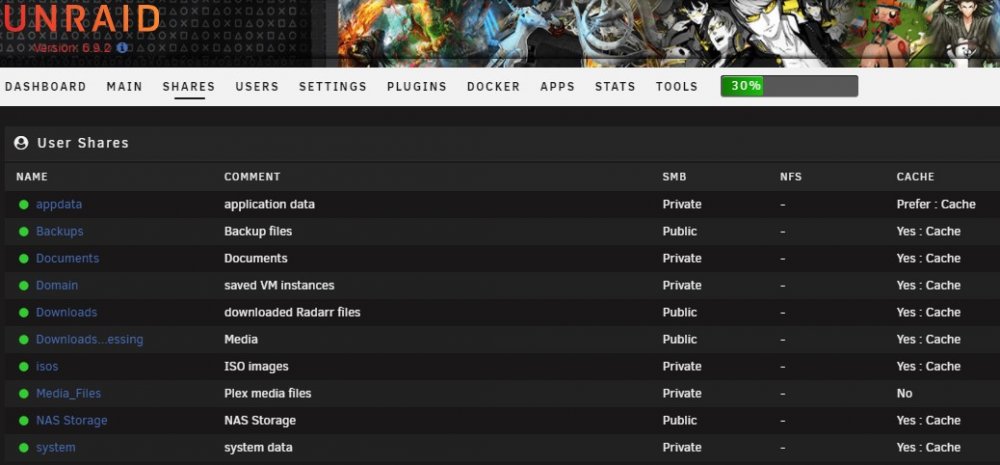The width and height of the screenshot is (1000, 465).
Task: Click the green status dot for Domain
Action: click(24, 286)
